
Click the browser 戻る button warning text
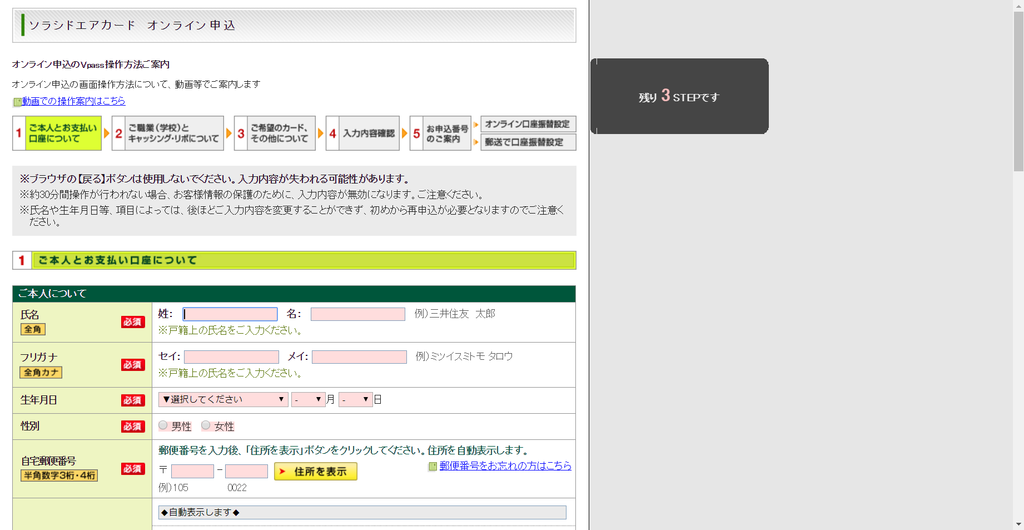click(215, 179)
